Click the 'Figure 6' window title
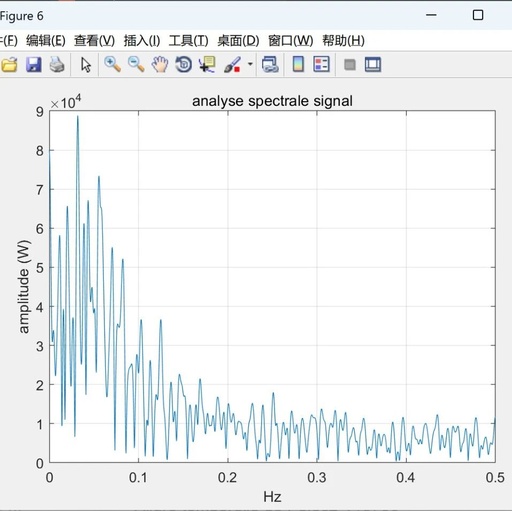Viewport: 512px width, 511px height. click(x=22, y=16)
